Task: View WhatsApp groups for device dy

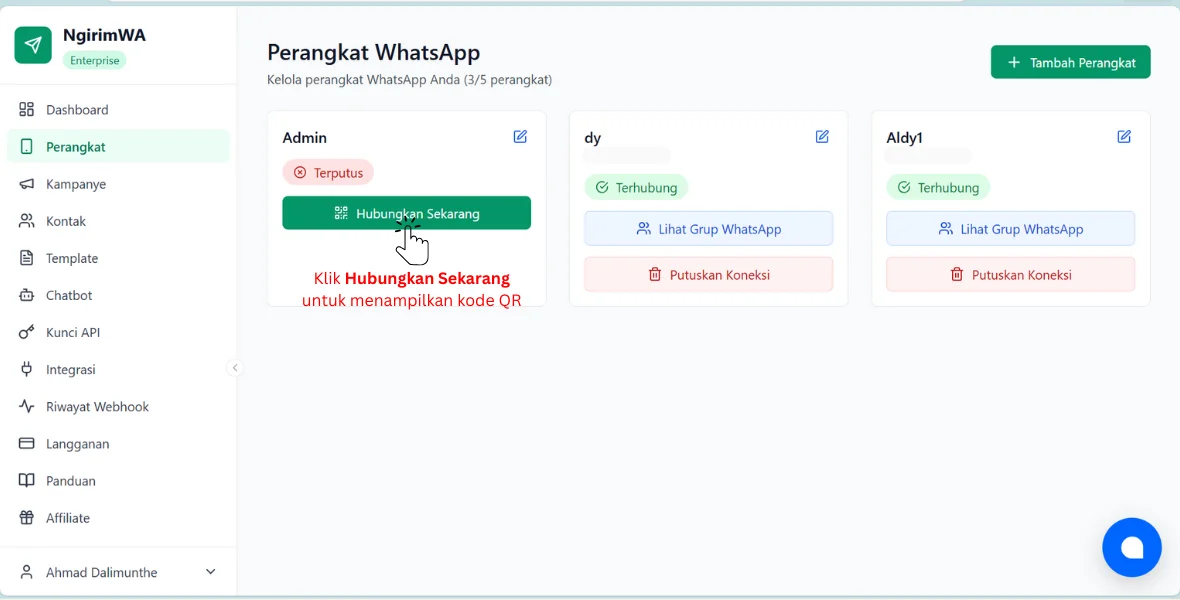Action: (708, 229)
